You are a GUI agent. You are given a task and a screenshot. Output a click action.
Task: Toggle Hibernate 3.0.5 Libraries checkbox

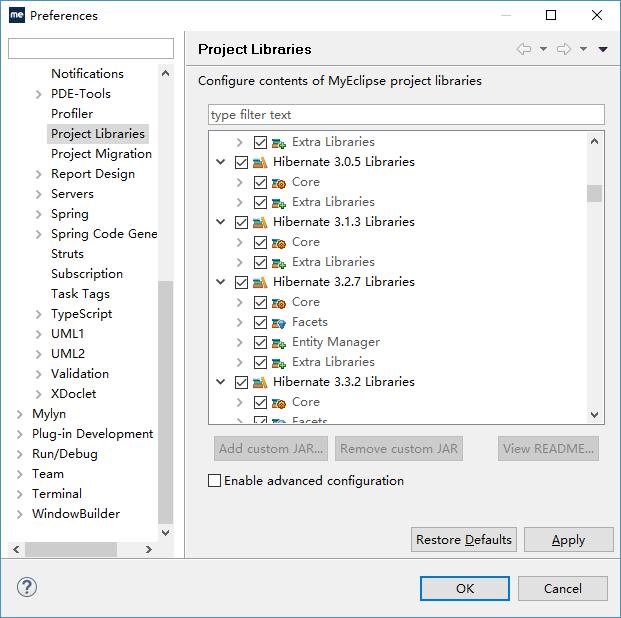point(241,162)
